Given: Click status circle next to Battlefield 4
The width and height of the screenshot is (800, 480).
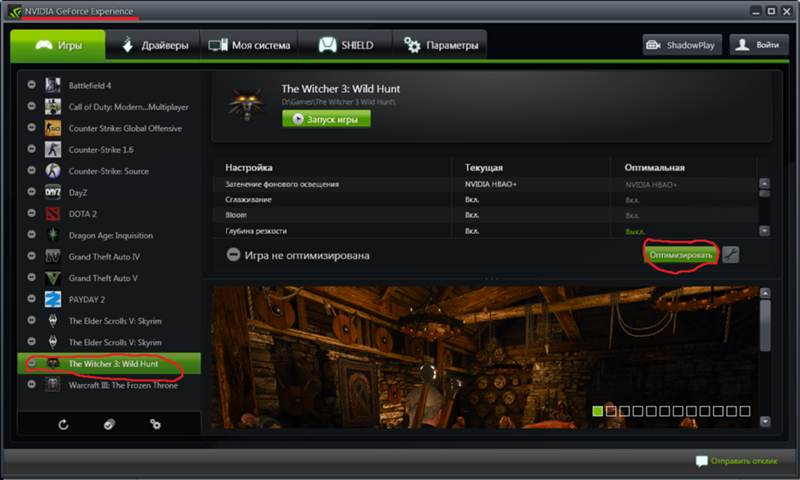Looking at the screenshot, I should coord(32,85).
